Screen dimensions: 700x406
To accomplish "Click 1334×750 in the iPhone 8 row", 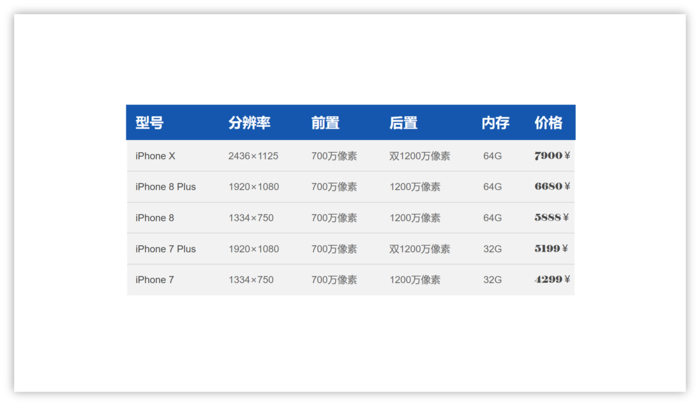I will (251, 218).
